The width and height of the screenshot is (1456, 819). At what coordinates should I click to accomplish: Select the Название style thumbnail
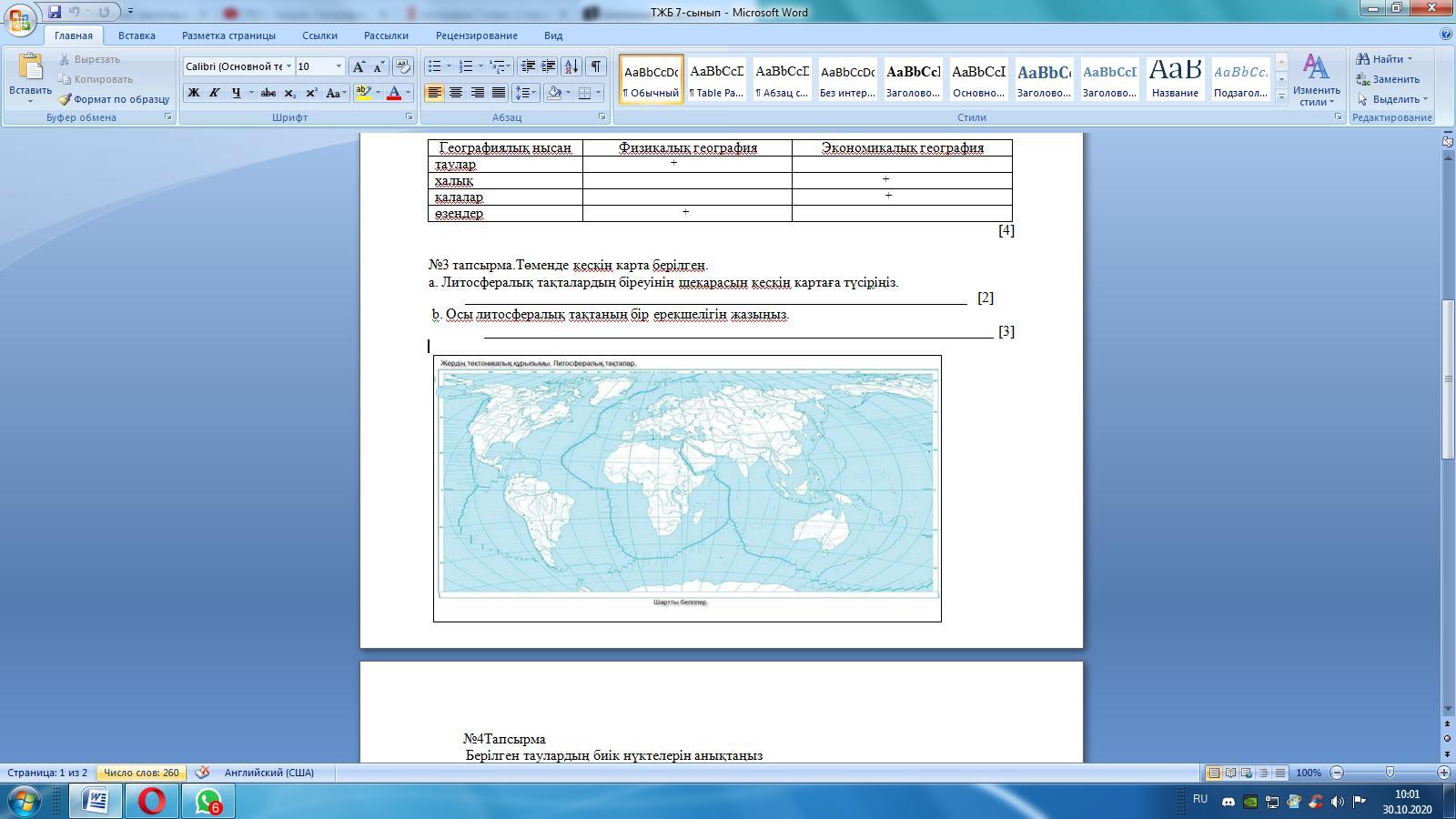(1175, 78)
